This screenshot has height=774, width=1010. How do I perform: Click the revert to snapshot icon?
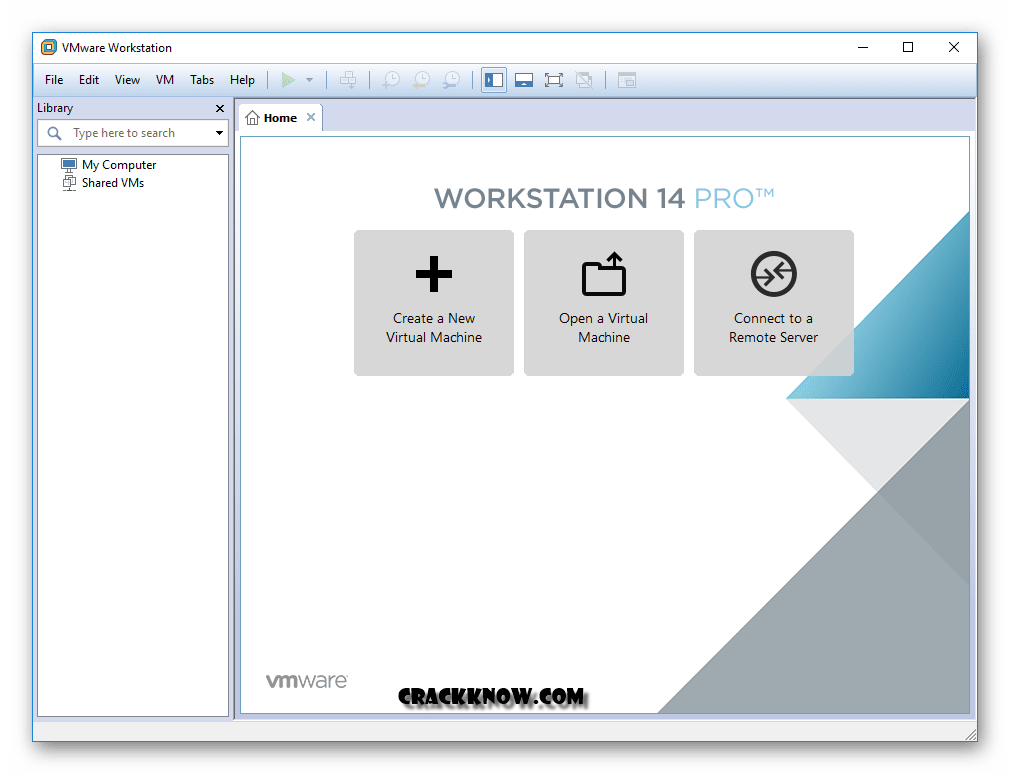[421, 80]
